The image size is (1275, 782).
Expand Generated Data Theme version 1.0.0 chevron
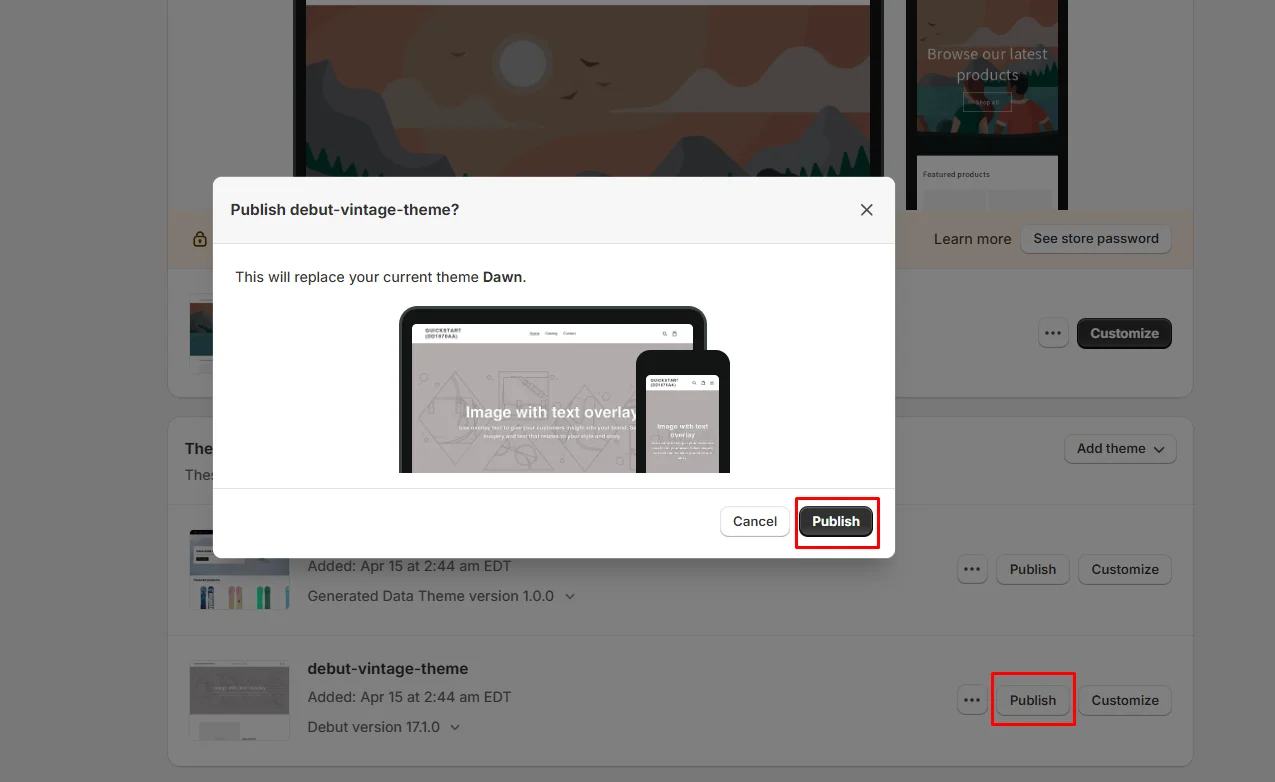click(570, 596)
